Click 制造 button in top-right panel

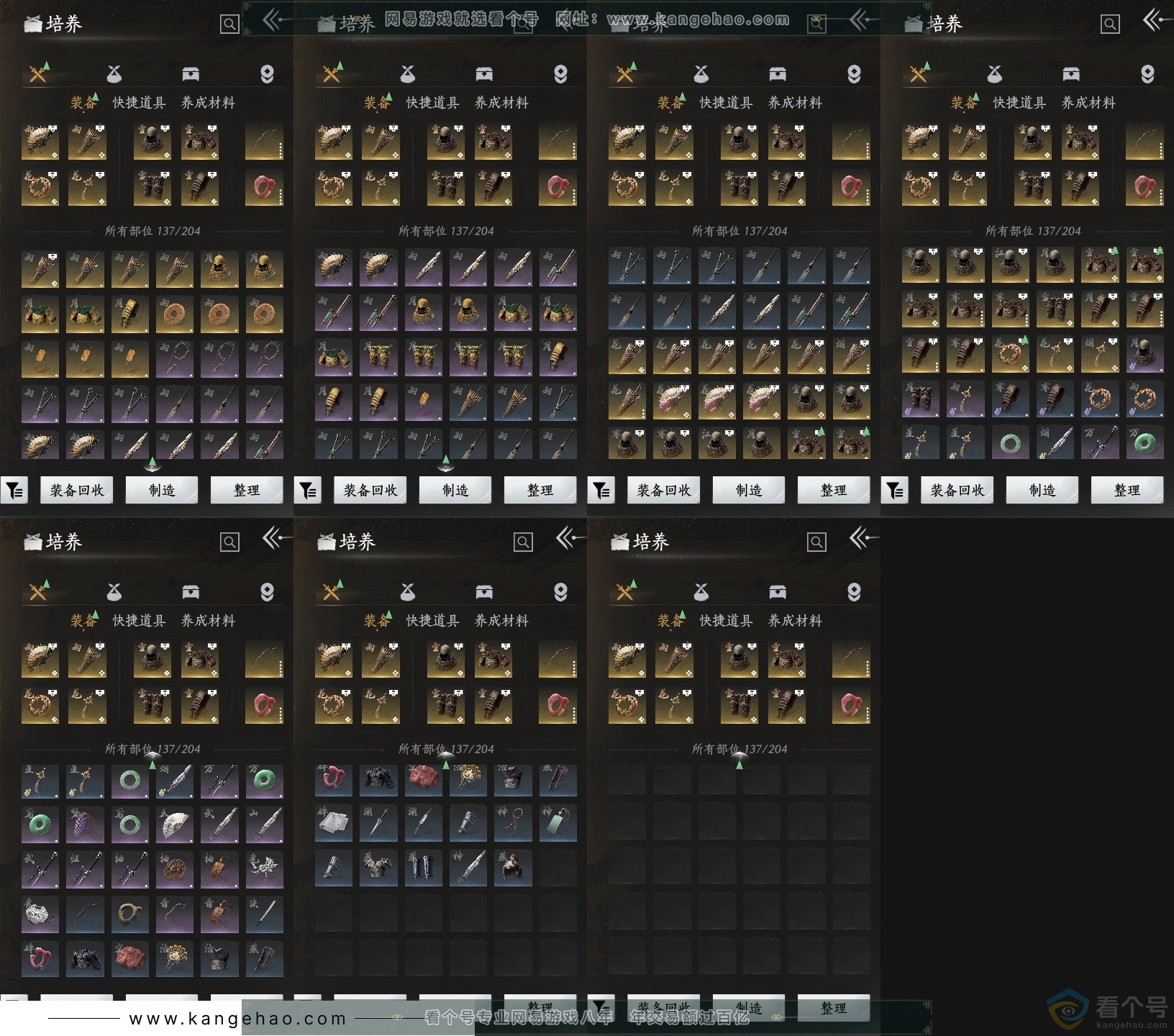point(1042,490)
